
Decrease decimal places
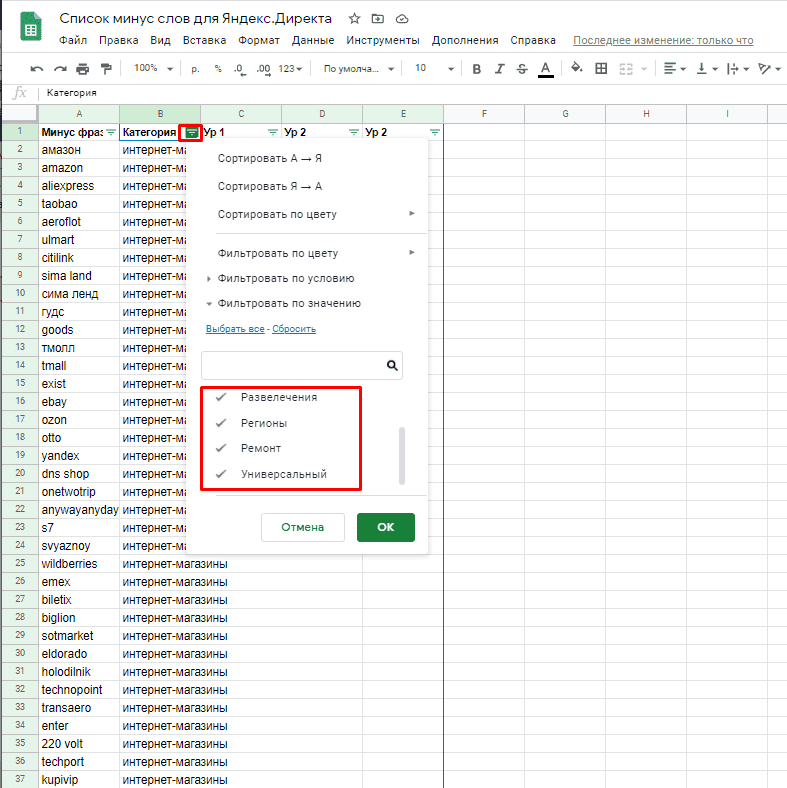click(x=240, y=69)
